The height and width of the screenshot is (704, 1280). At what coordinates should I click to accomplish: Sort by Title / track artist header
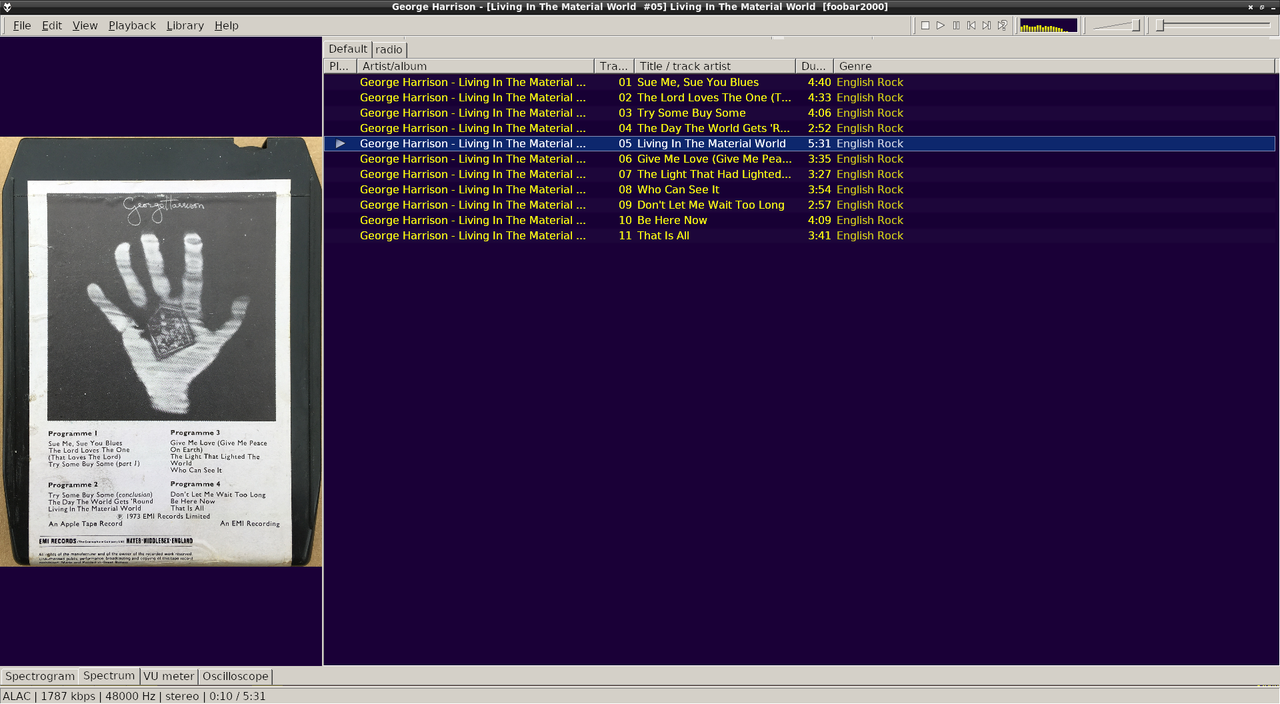point(715,66)
